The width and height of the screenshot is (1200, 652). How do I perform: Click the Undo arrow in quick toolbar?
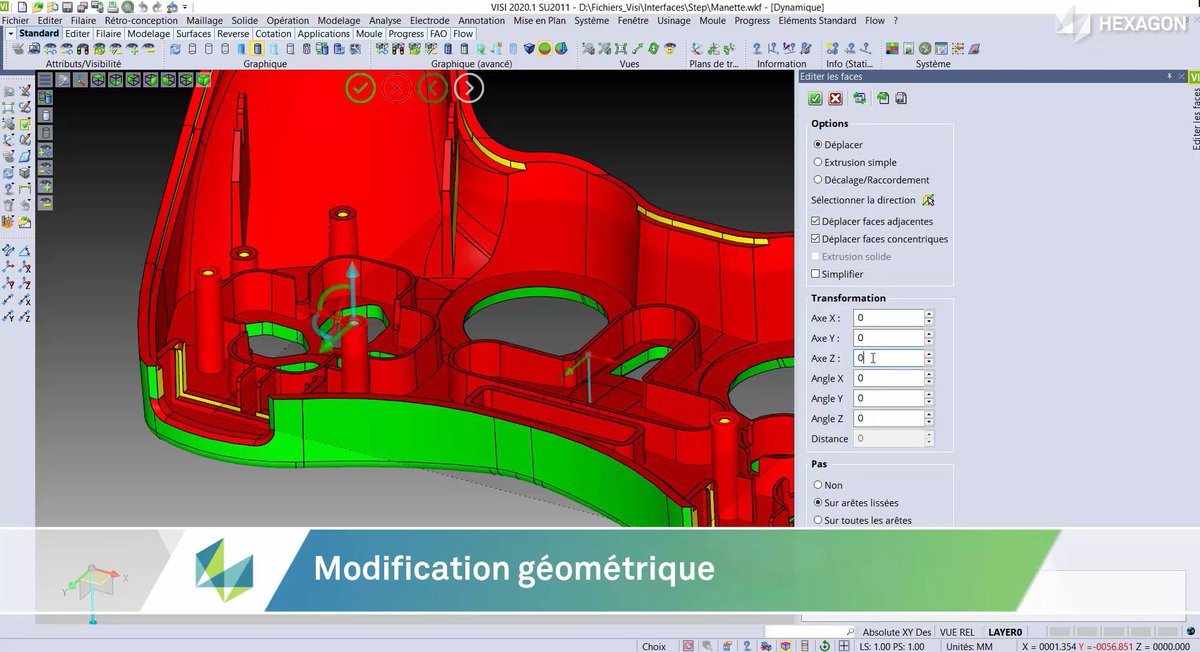pyautogui.click(x=141, y=7)
